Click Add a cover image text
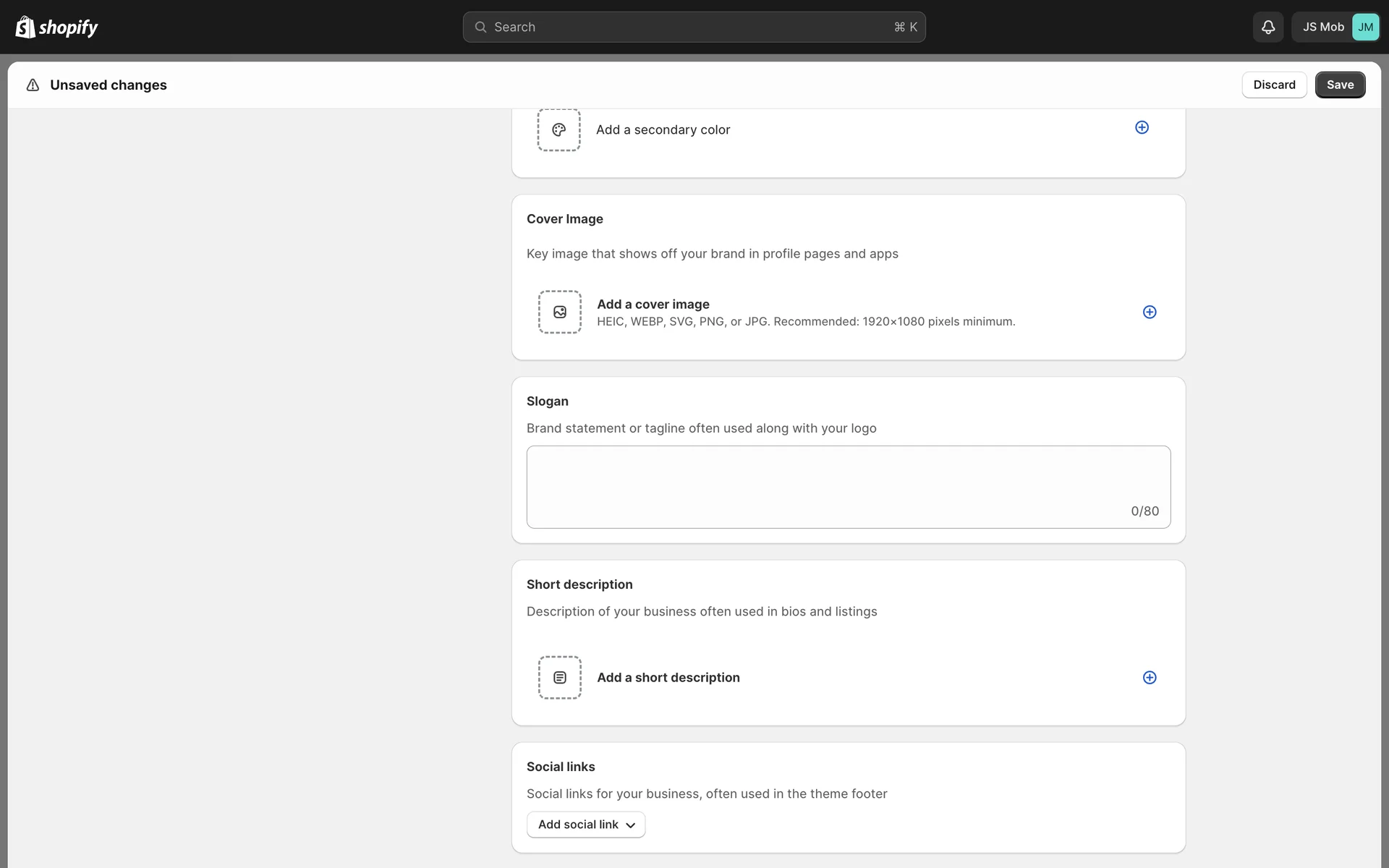The height and width of the screenshot is (868, 1389). 653,305
